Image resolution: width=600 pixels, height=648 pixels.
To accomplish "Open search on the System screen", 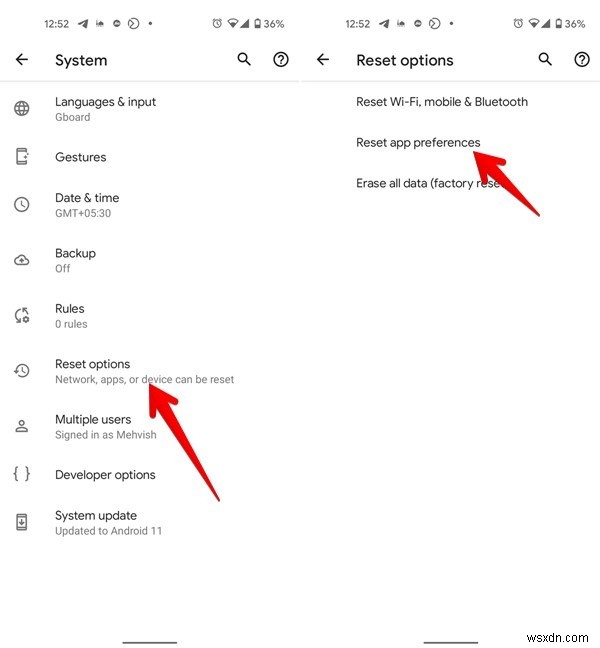I will point(244,60).
